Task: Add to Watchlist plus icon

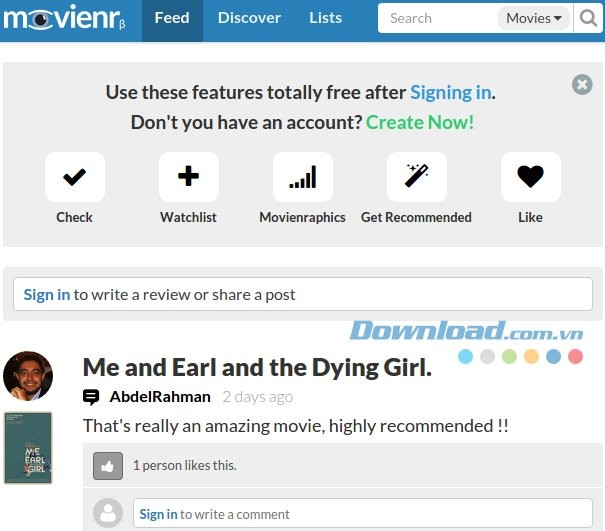Action: click(x=189, y=177)
